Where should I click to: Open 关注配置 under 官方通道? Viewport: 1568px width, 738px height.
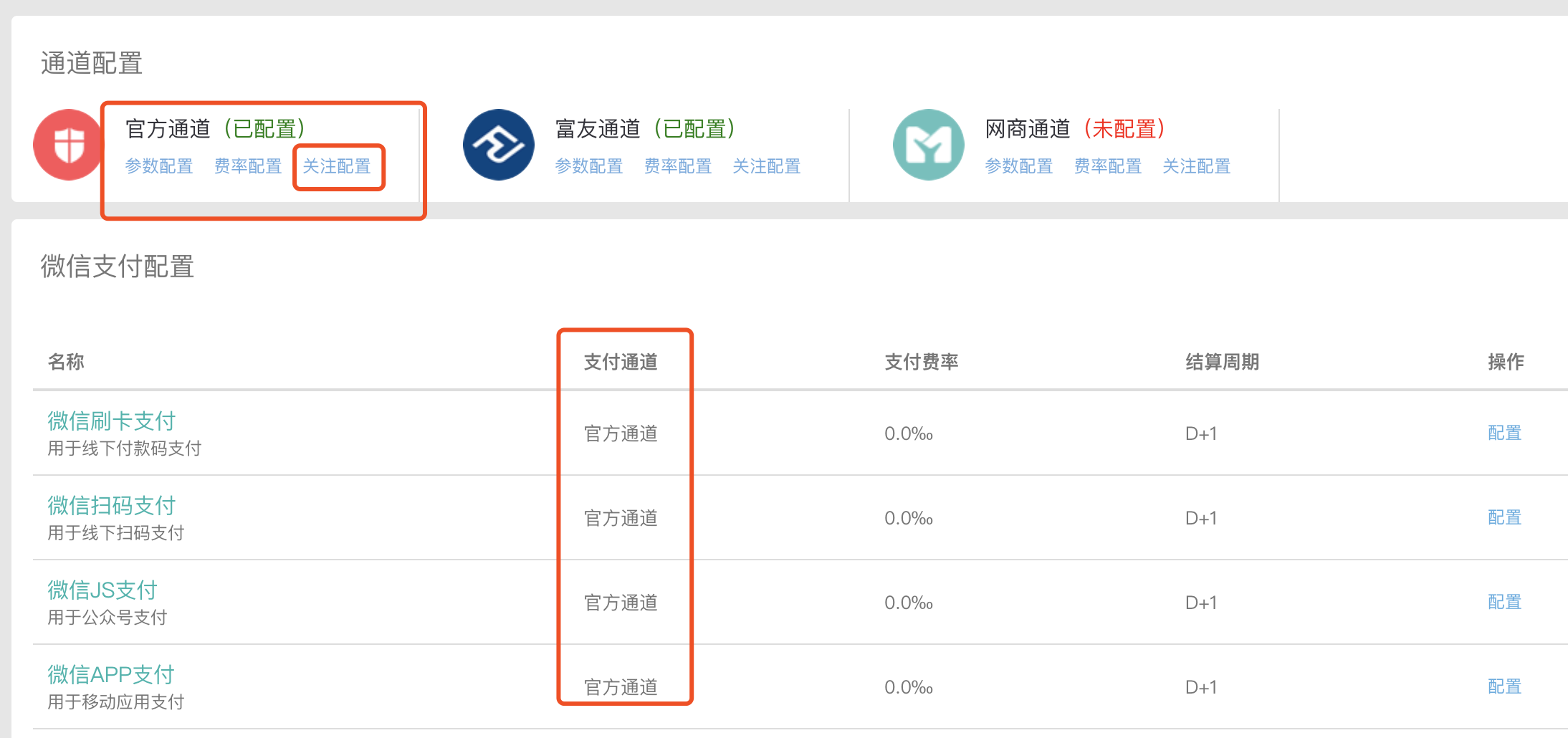coord(337,166)
